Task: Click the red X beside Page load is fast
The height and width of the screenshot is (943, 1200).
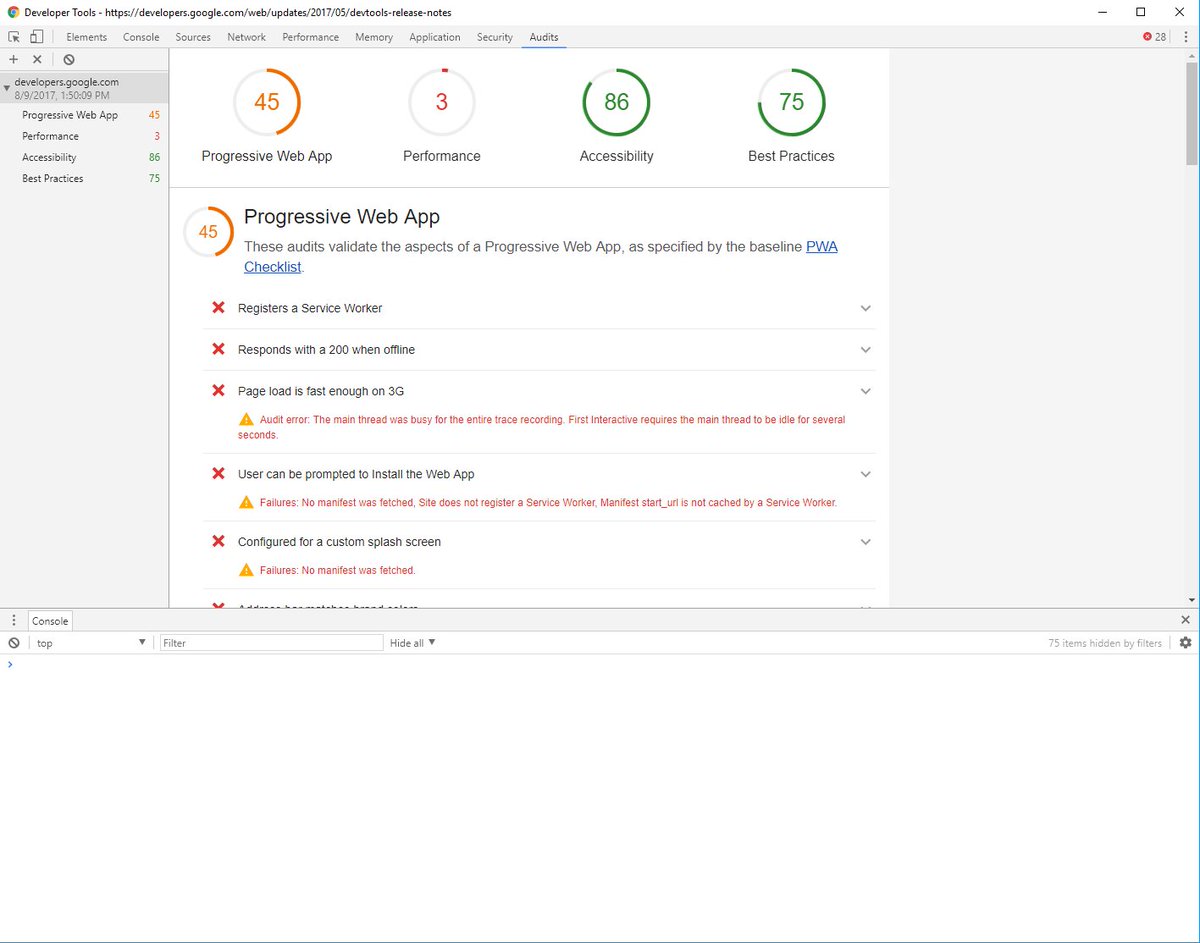Action: point(218,391)
